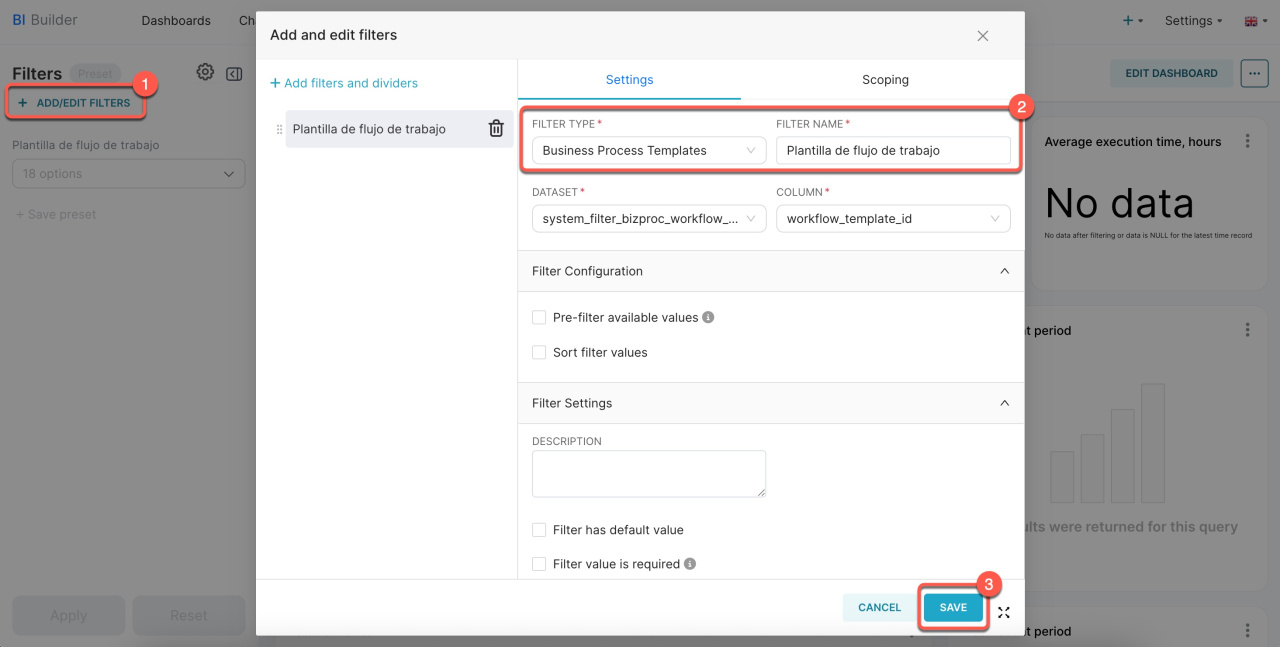The height and width of the screenshot is (647, 1280).
Task: Click Add filters and dividers link
Action: click(344, 83)
